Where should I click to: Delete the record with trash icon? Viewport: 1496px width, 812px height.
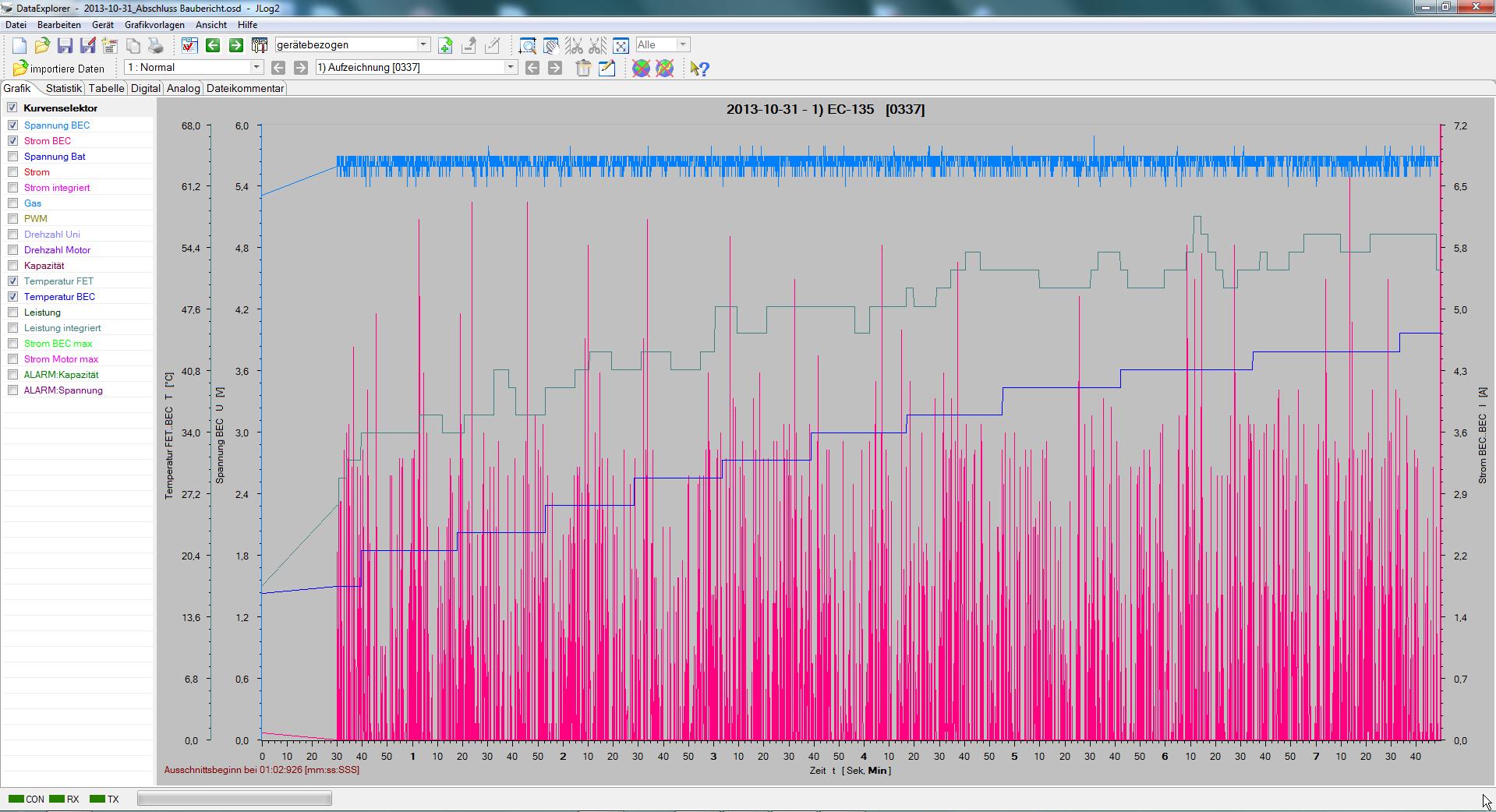coord(583,69)
